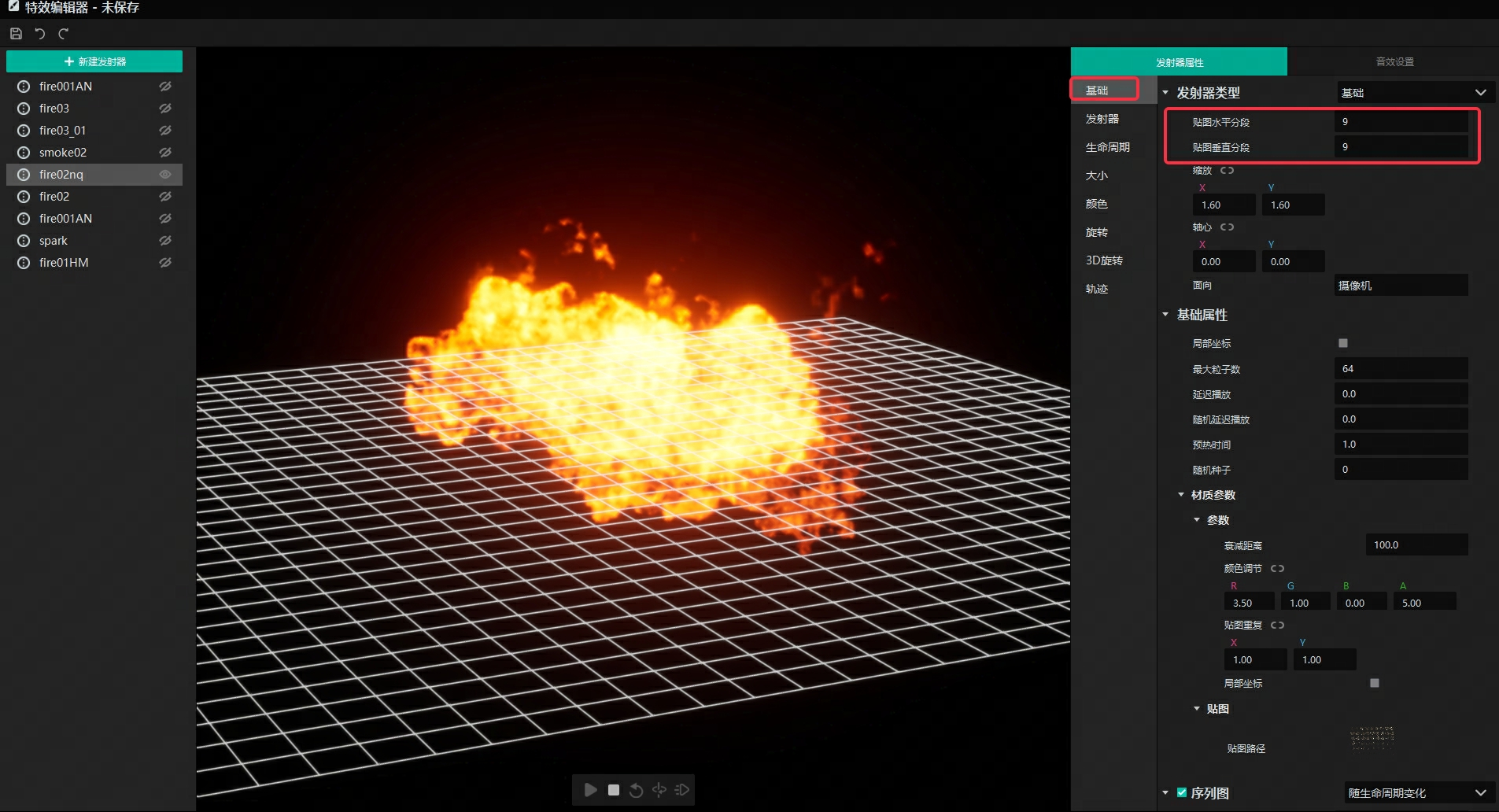Click the redo arrow icon
This screenshot has height=812, width=1499.
(64, 33)
